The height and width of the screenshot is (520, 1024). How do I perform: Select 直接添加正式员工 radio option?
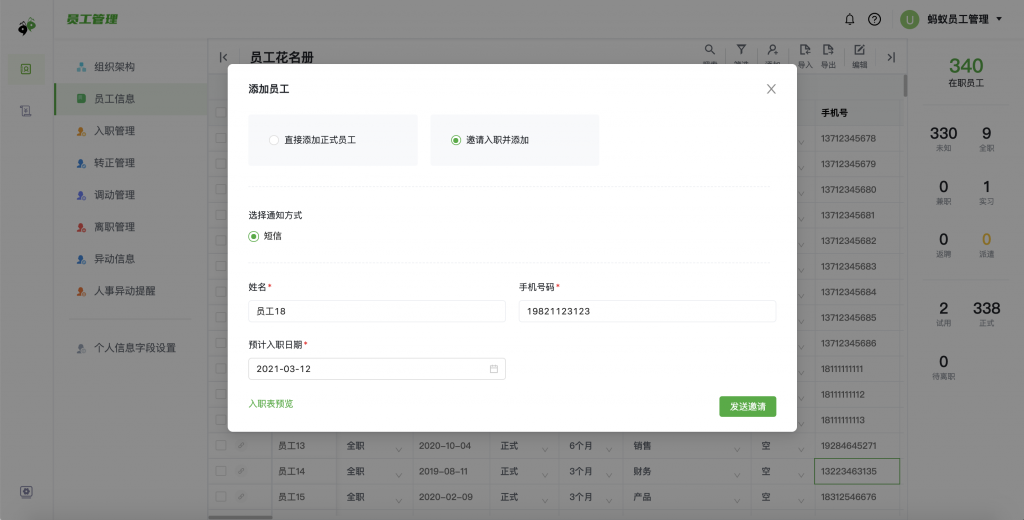[x=274, y=140]
